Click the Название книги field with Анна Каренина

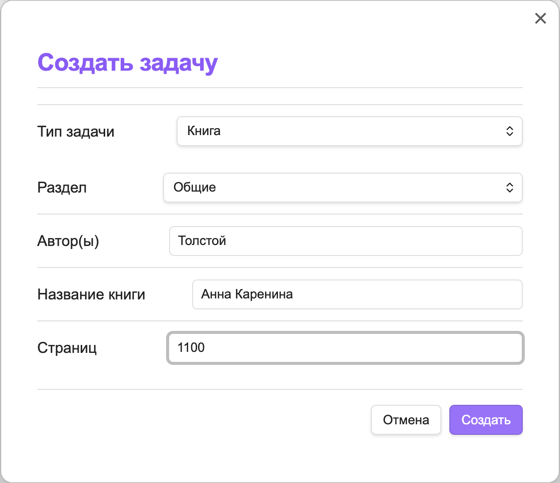coord(357,294)
